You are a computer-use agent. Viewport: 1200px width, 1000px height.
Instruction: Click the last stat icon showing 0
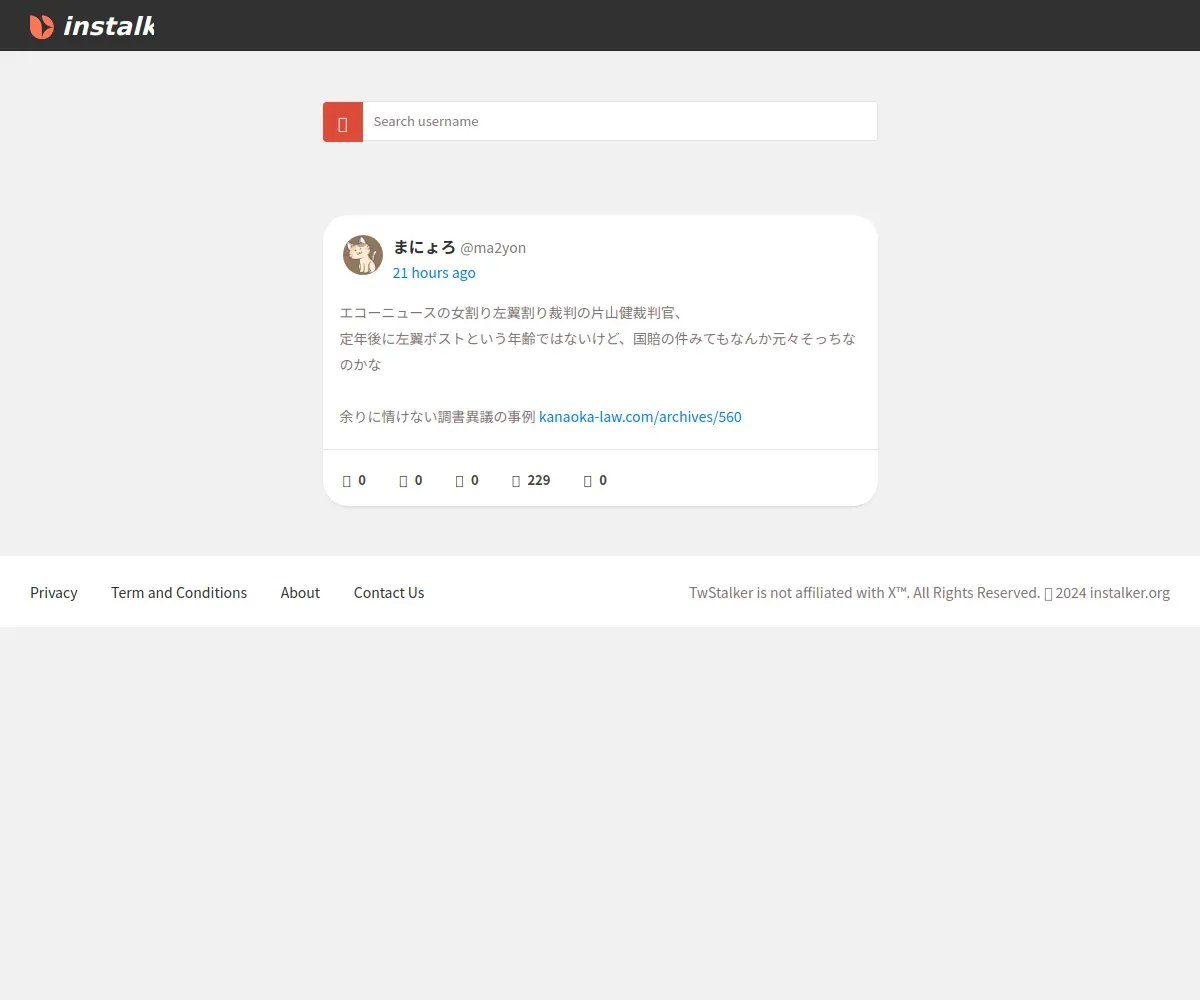[588, 481]
